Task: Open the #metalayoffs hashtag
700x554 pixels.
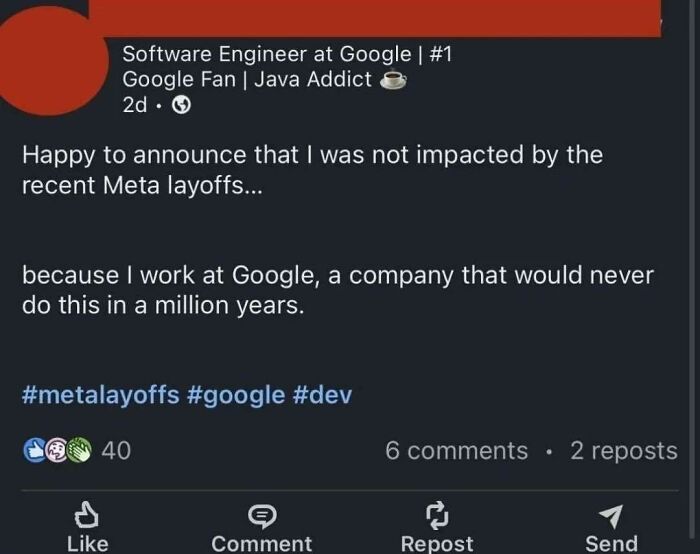Action: (102, 394)
